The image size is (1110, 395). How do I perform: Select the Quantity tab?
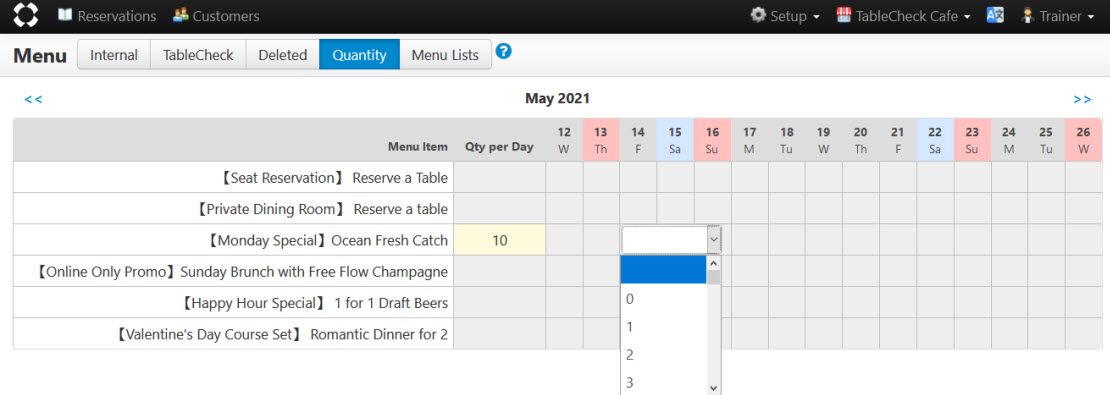360,55
